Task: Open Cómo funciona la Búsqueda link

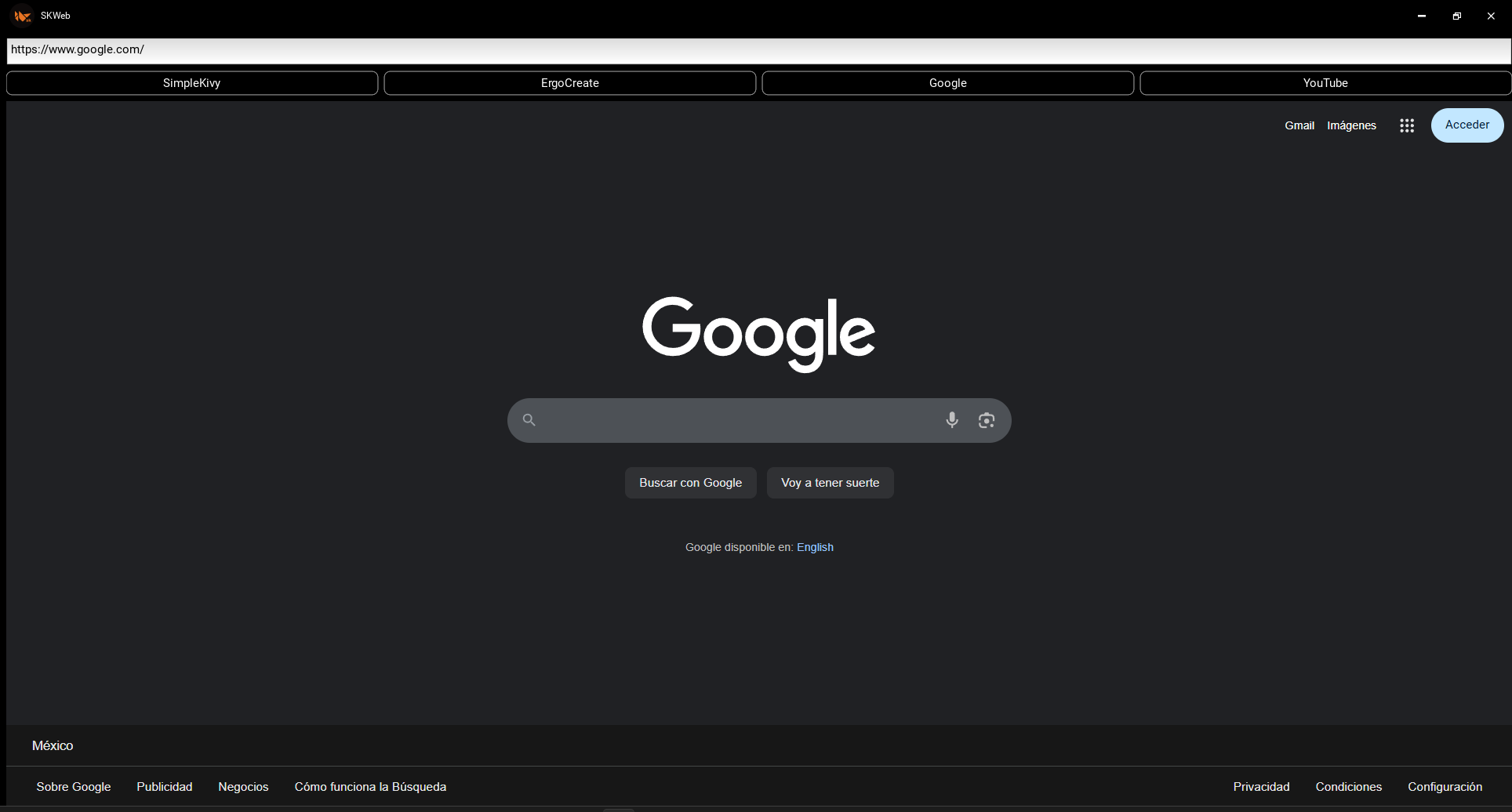Action: pyautogui.click(x=370, y=787)
